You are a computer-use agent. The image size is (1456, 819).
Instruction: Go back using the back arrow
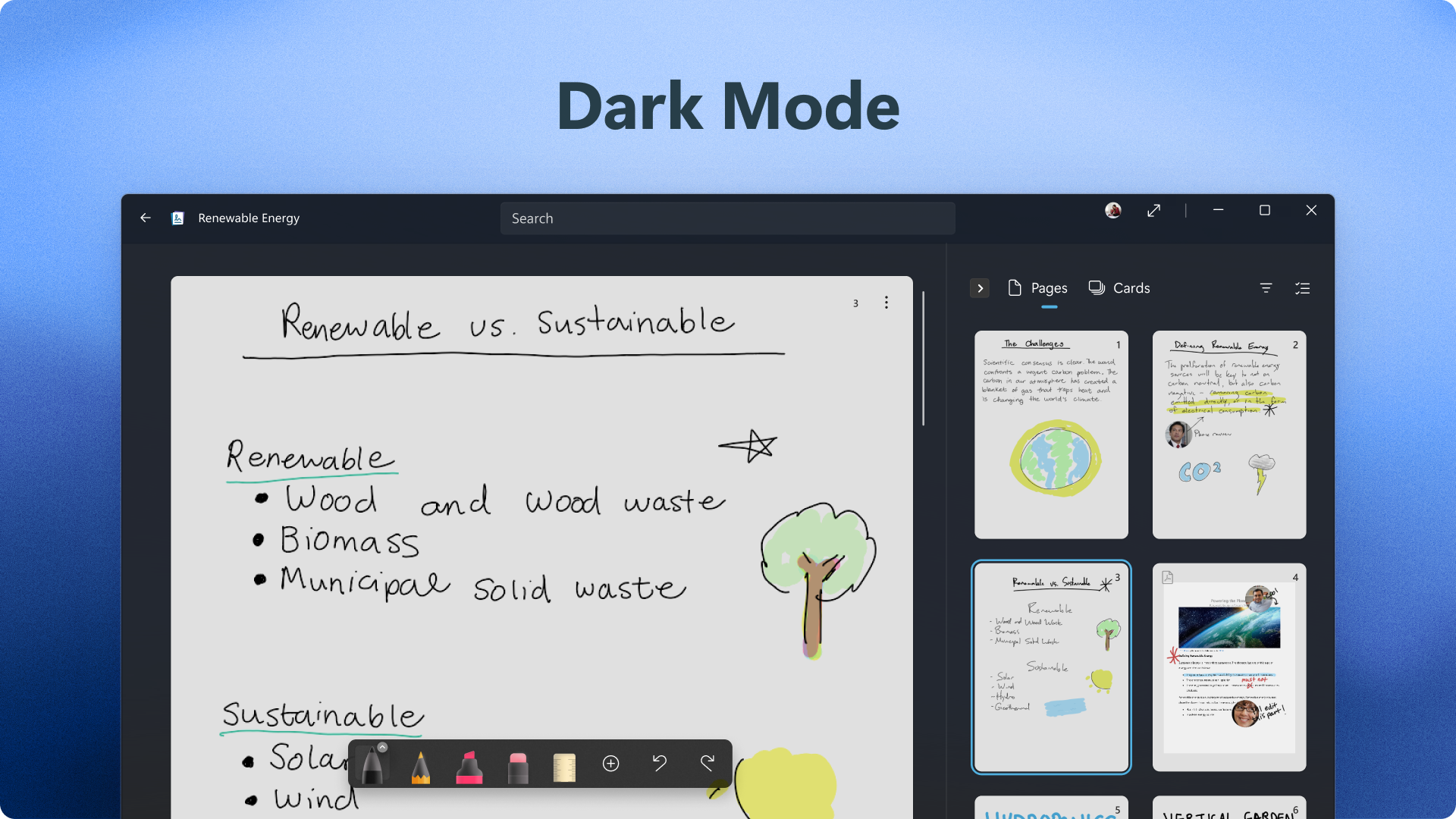145,218
